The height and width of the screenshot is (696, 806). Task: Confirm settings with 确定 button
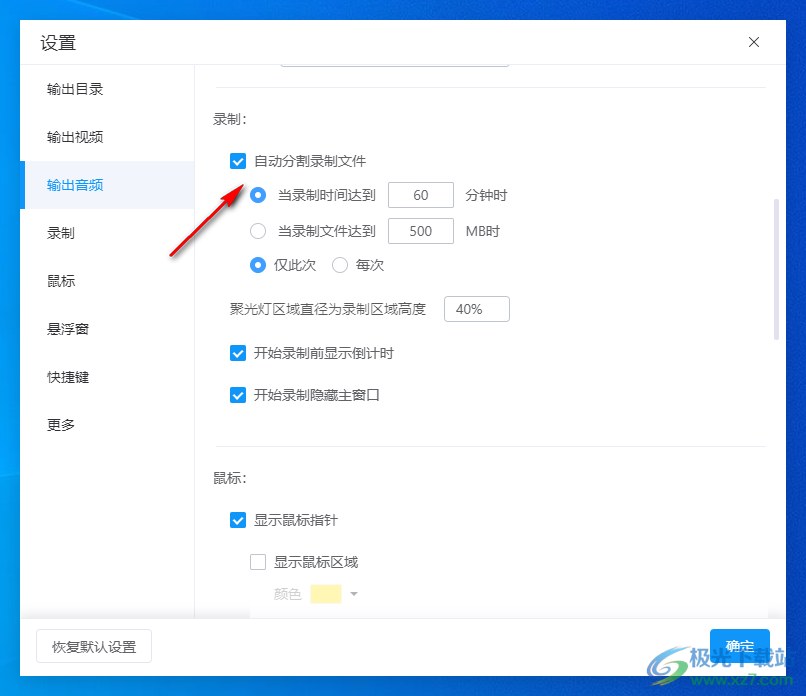pyautogui.click(x=739, y=646)
